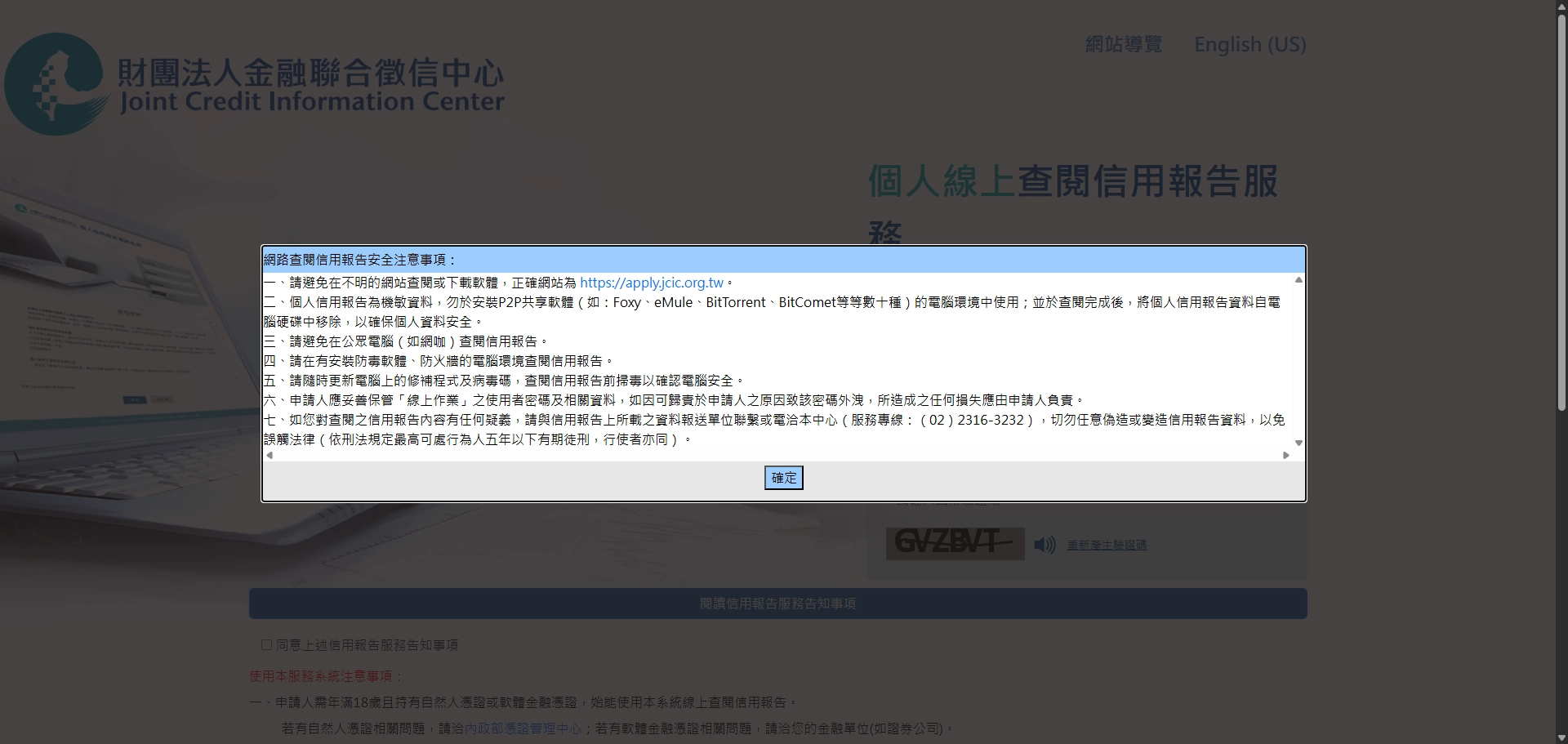Click notice item 三 about public computers

(x=407, y=341)
